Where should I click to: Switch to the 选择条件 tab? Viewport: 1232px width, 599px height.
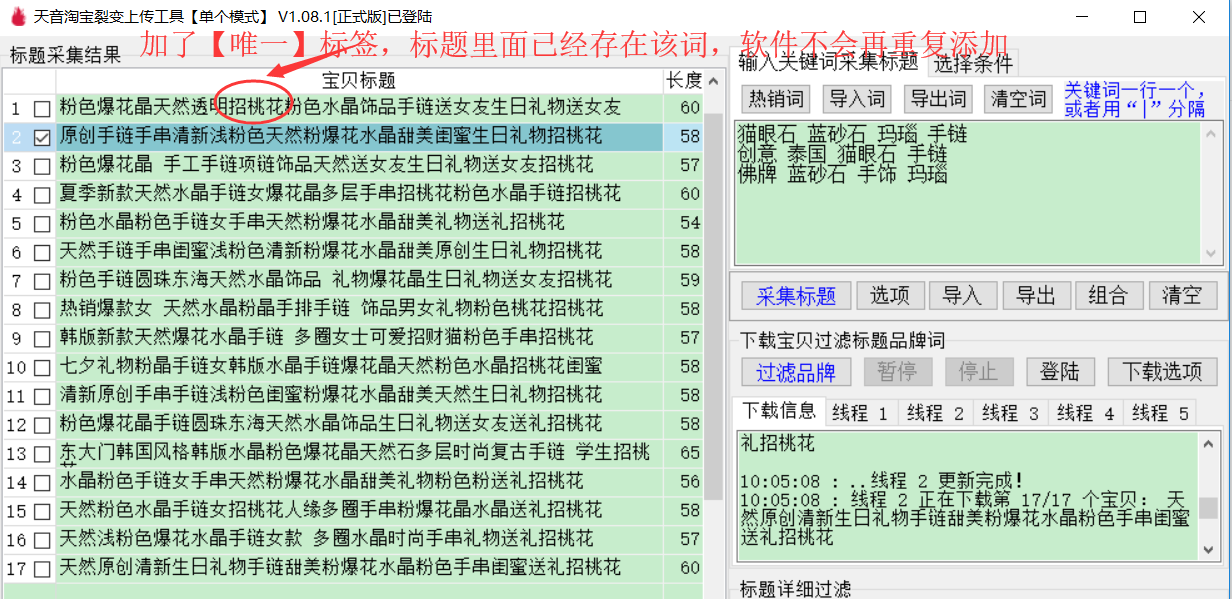(973, 63)
